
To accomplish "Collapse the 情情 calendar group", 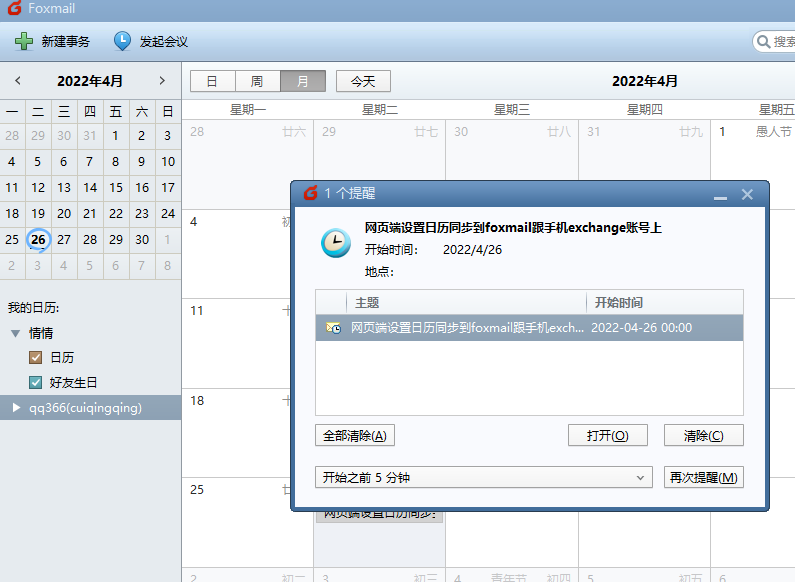I will click(x=15, y=333).
